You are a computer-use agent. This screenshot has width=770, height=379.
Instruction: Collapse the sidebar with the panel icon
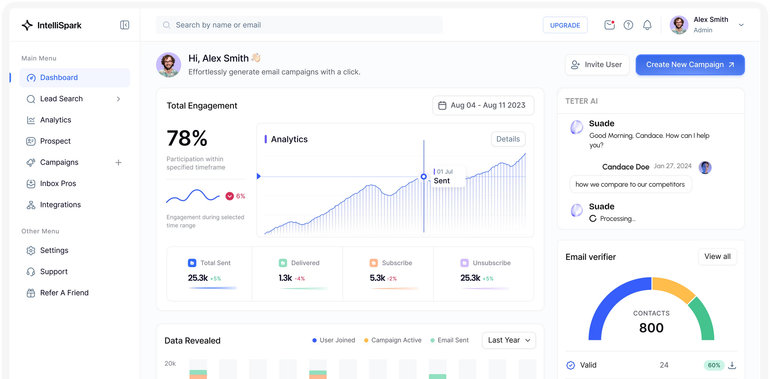pyautogui.click(x=125, y=25)
